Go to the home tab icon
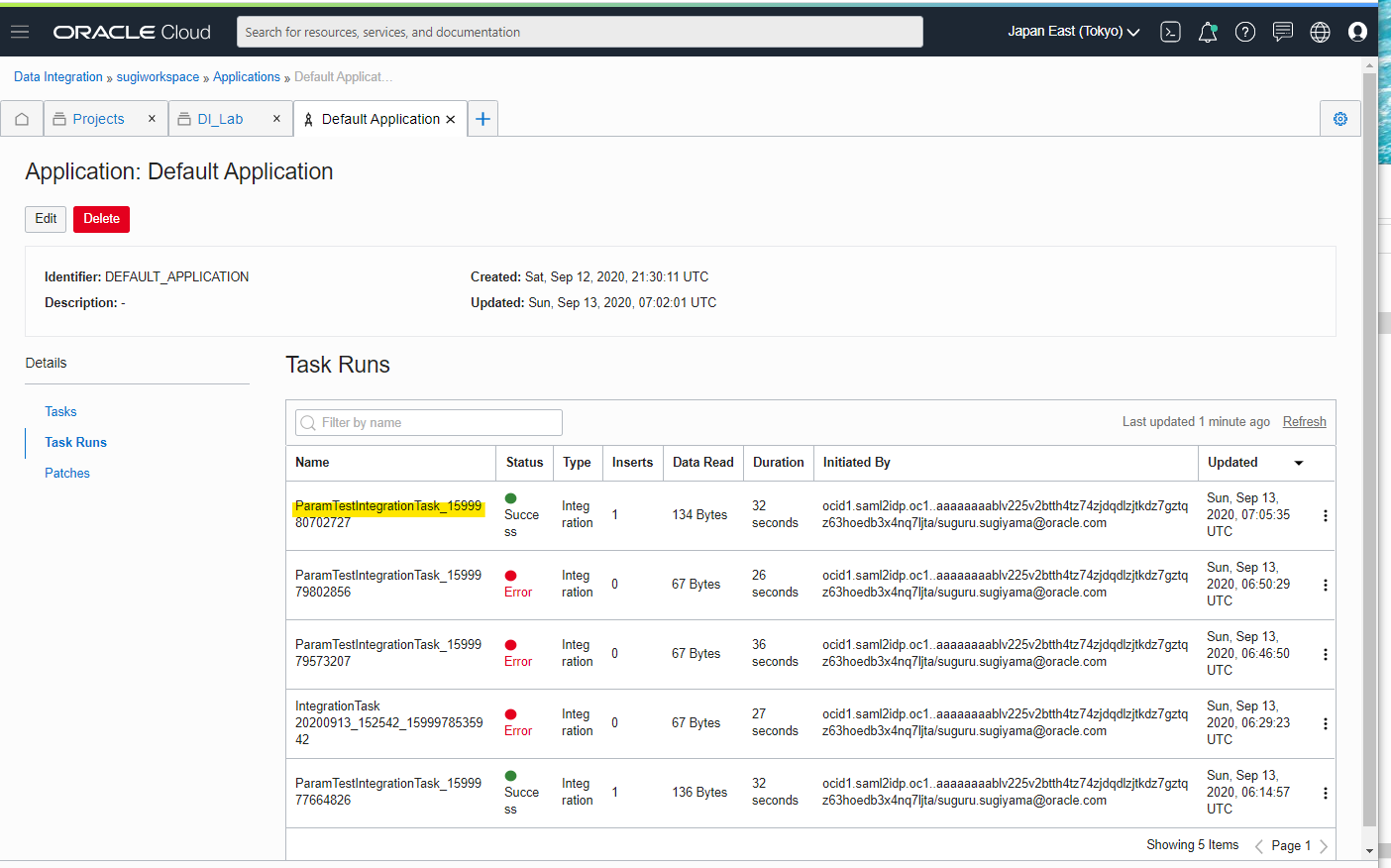The image size is (1391, 868). [x=22, y=119]
